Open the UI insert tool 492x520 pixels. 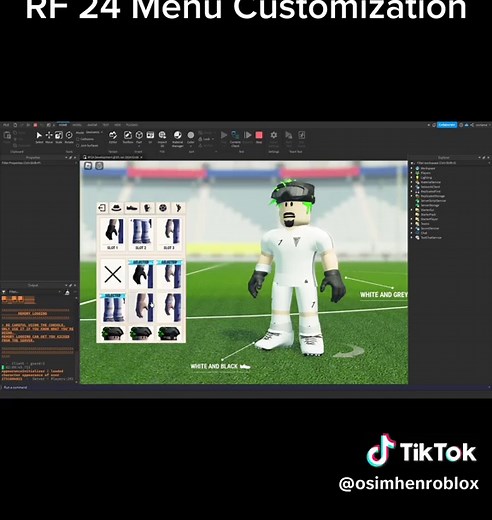point(150,137)
